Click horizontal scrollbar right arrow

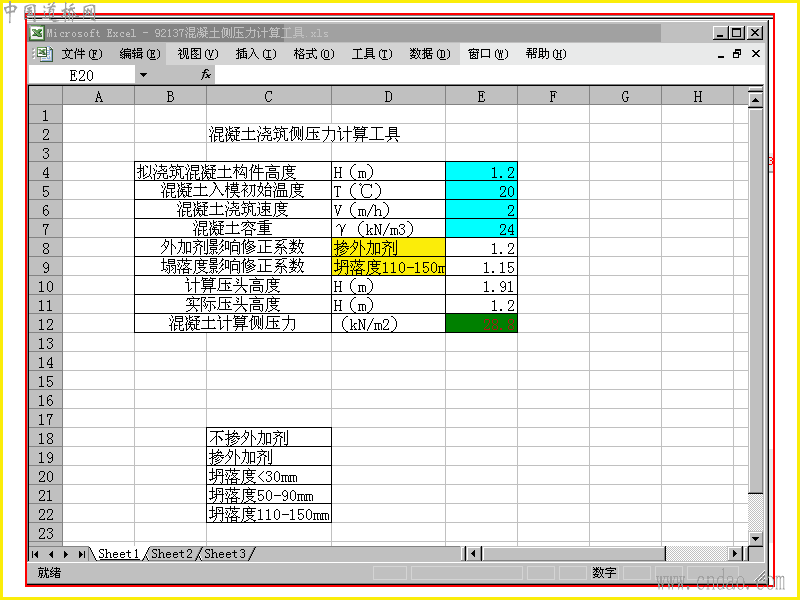click(735, 554)
